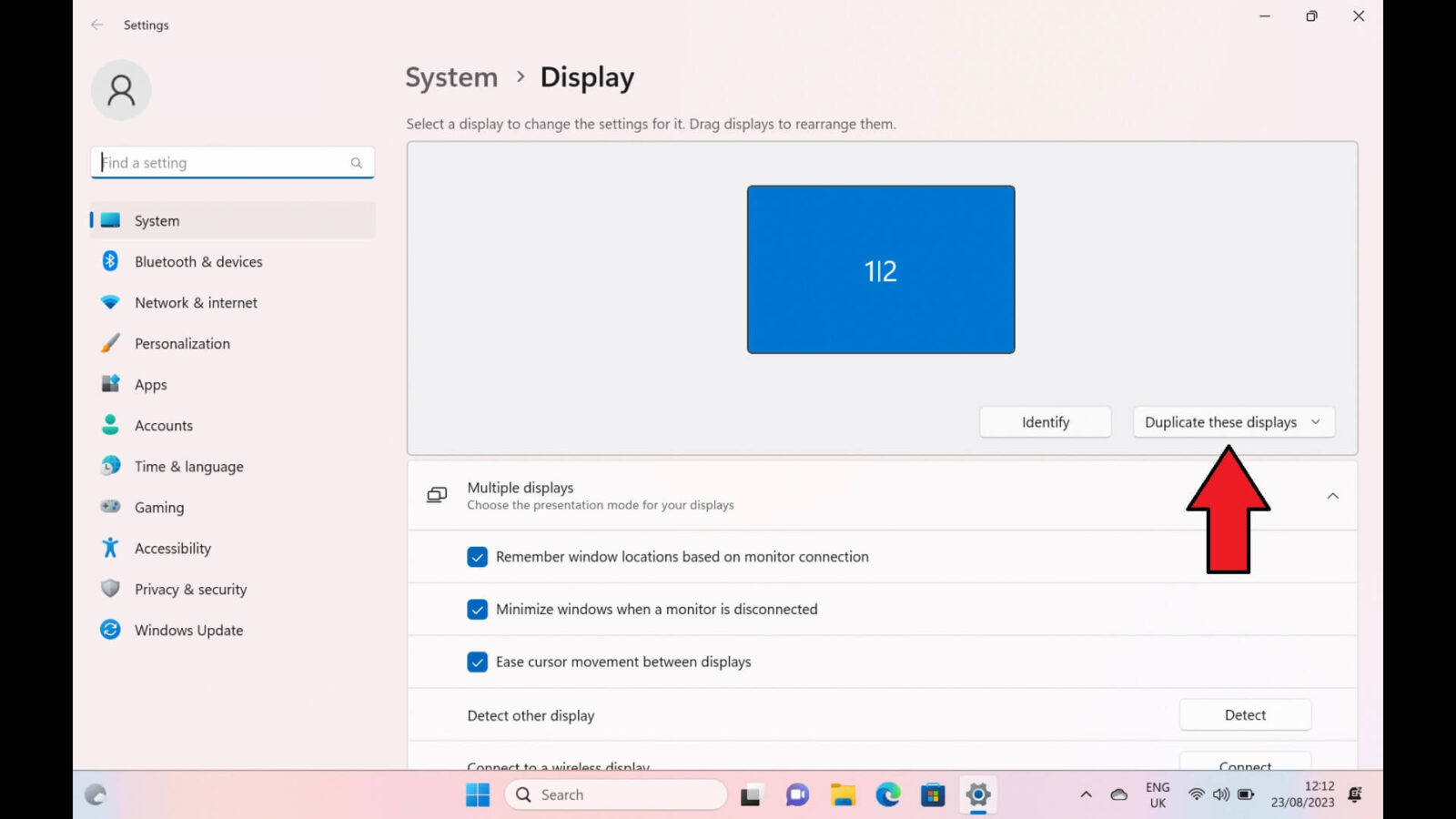Open Accounts settings using the person icon
Image resolution: width=1456 pixels, height=819 pixels.
[x=110, y=425]
